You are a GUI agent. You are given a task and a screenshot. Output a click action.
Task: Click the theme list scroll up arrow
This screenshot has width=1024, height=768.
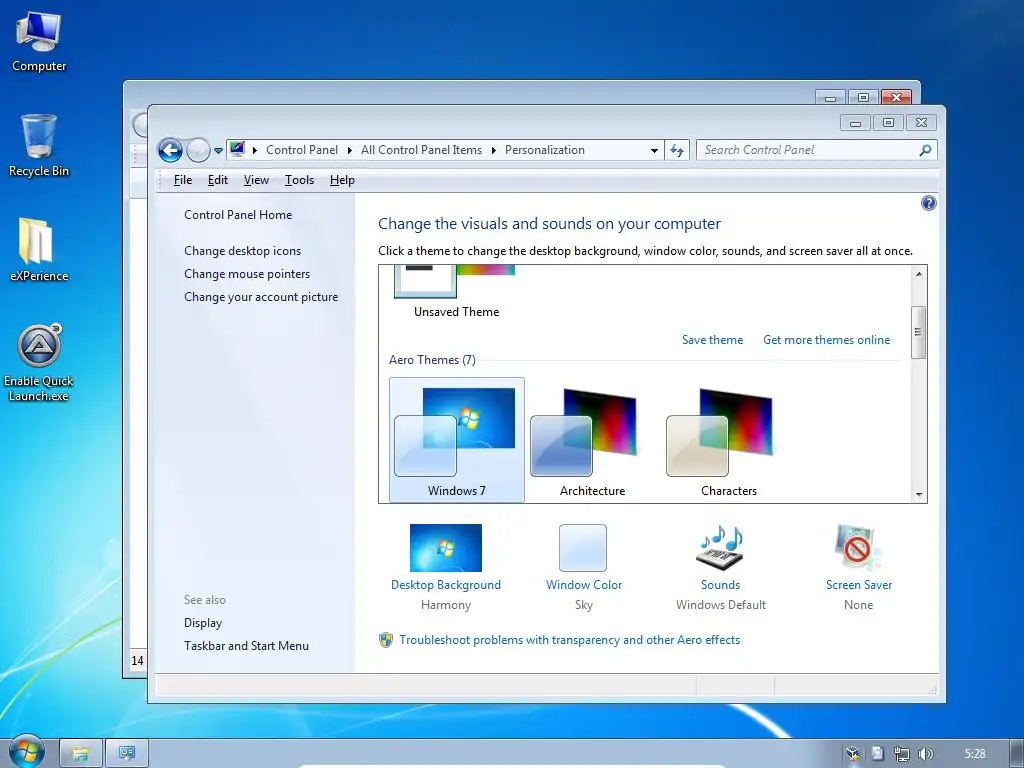(x=919, y=274)
